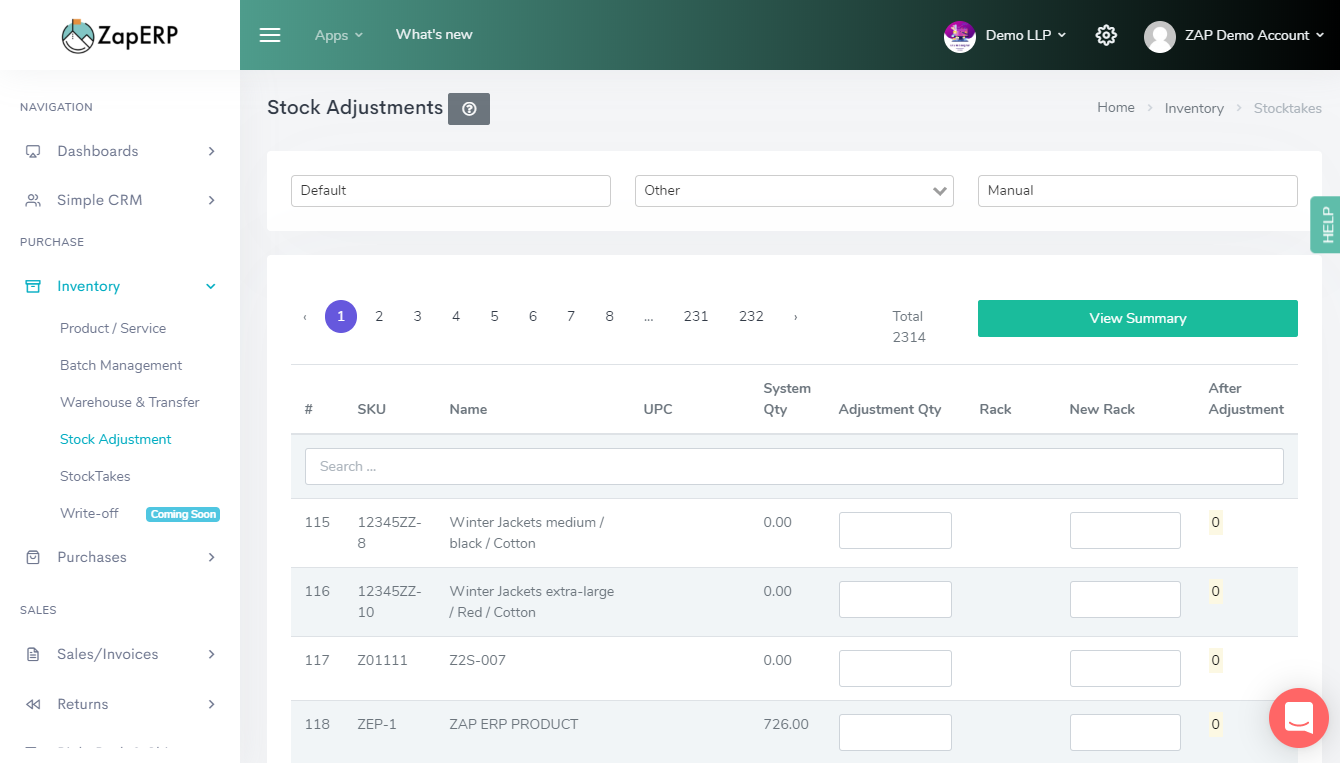Click New Rack for ZAP ERP PRODUCT
This screenshot has width=1340, height=763.
coord(1125,733)
